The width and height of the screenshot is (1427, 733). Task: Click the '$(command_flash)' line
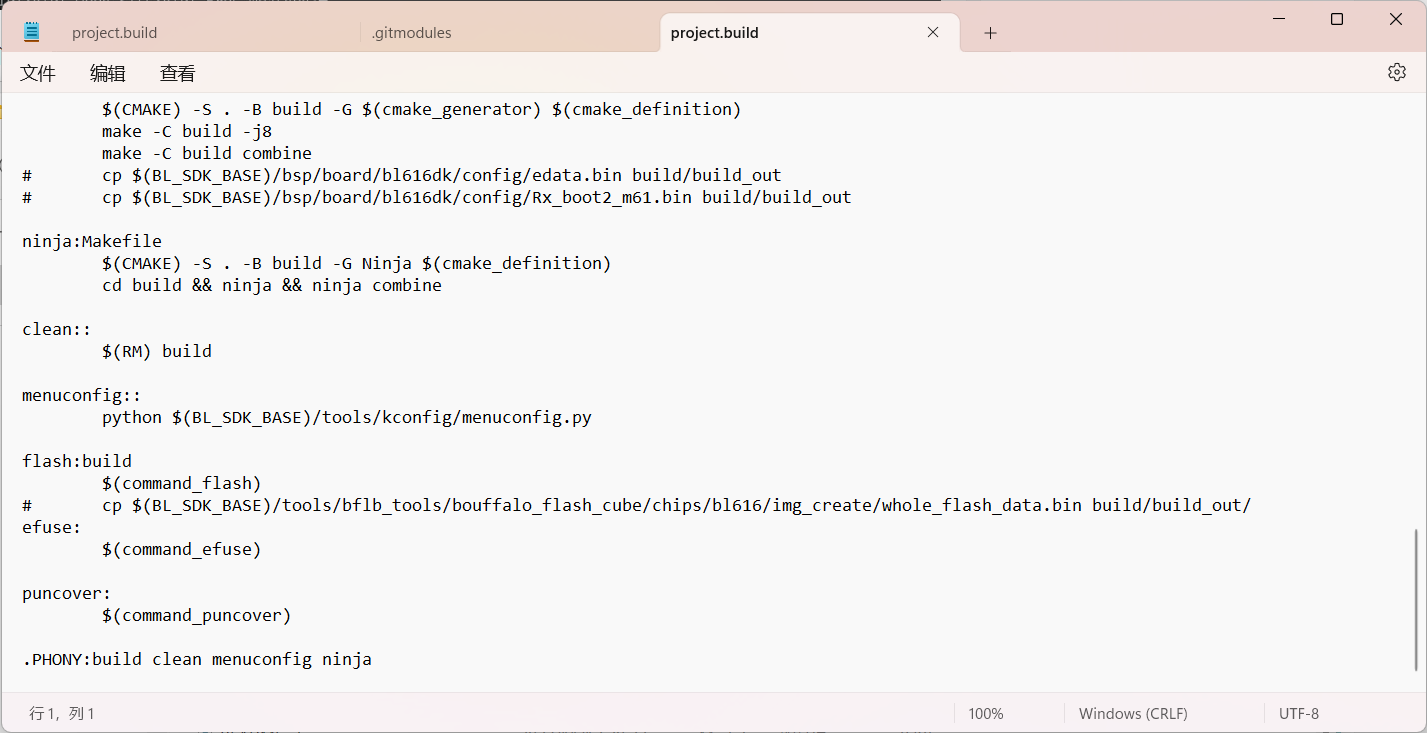pyautogui.click(x=182, y=483)
